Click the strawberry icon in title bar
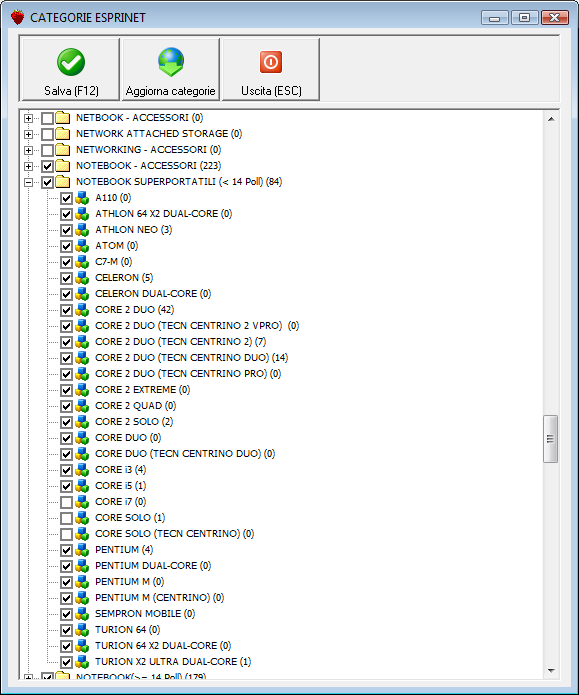The image size is (579, 695). 17,17
